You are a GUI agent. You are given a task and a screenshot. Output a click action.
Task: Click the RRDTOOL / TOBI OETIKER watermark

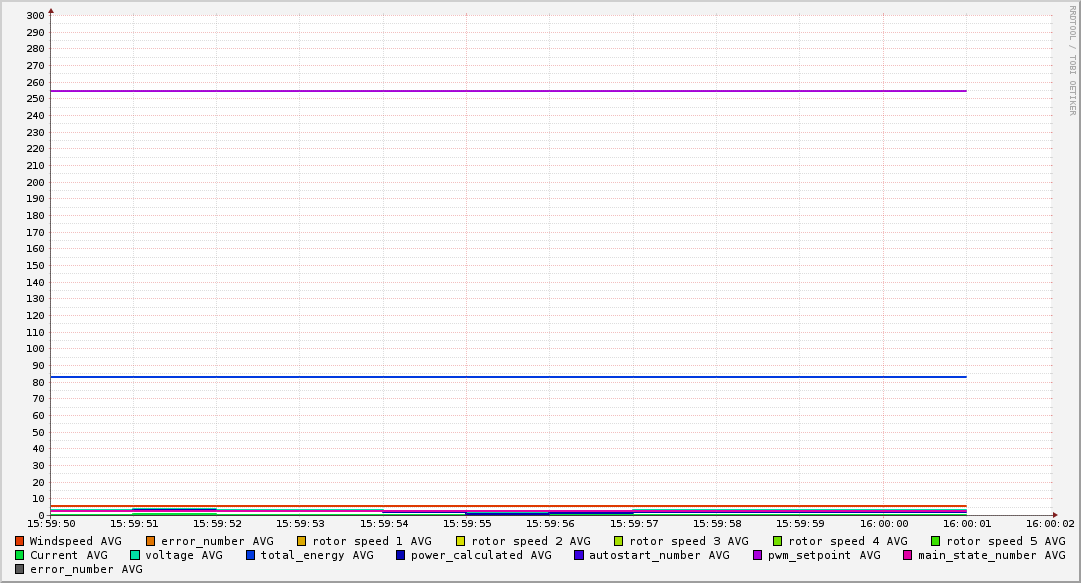[1072, 60]
